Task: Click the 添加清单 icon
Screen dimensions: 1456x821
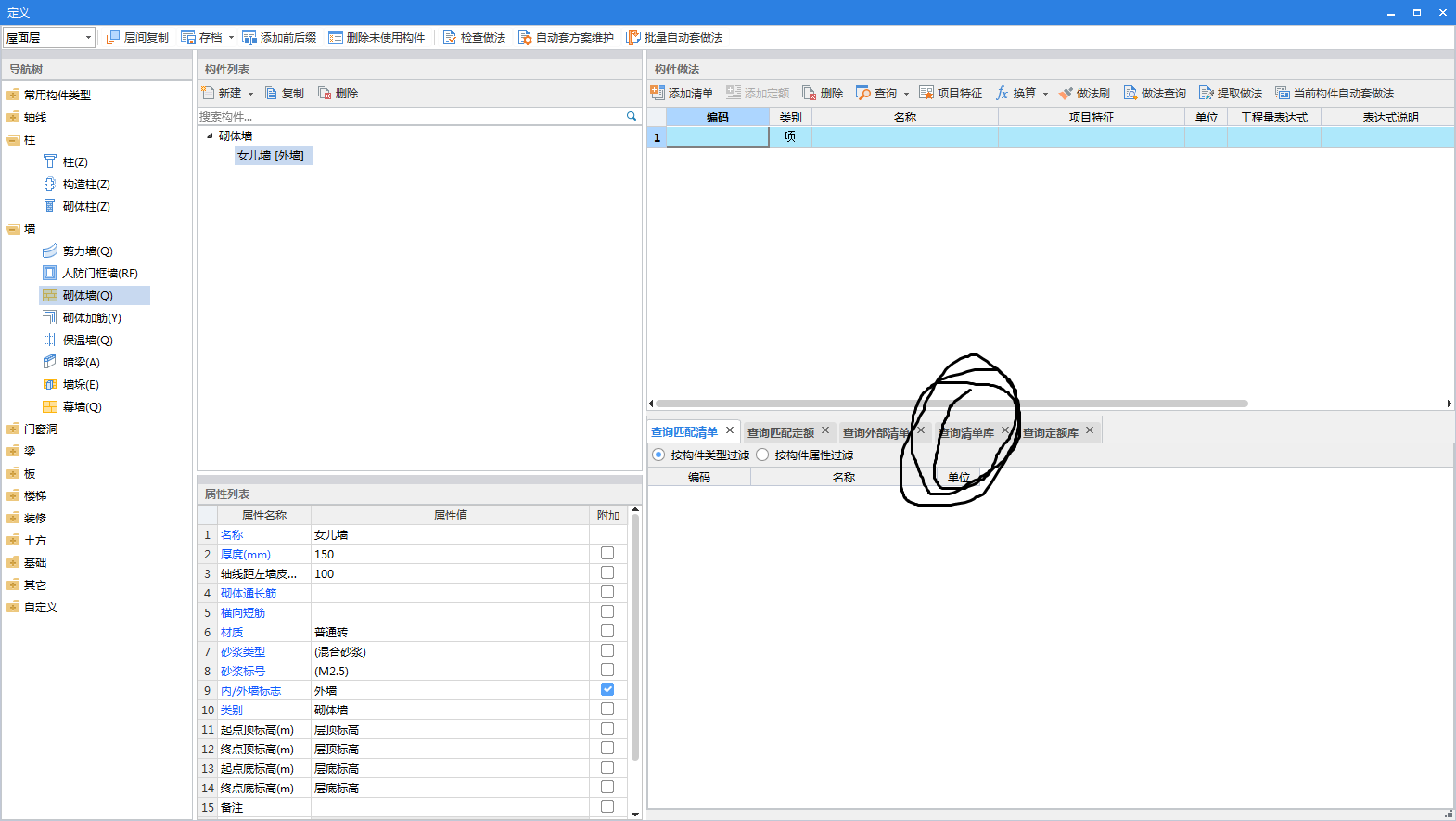Action: [x=658, y=93]
